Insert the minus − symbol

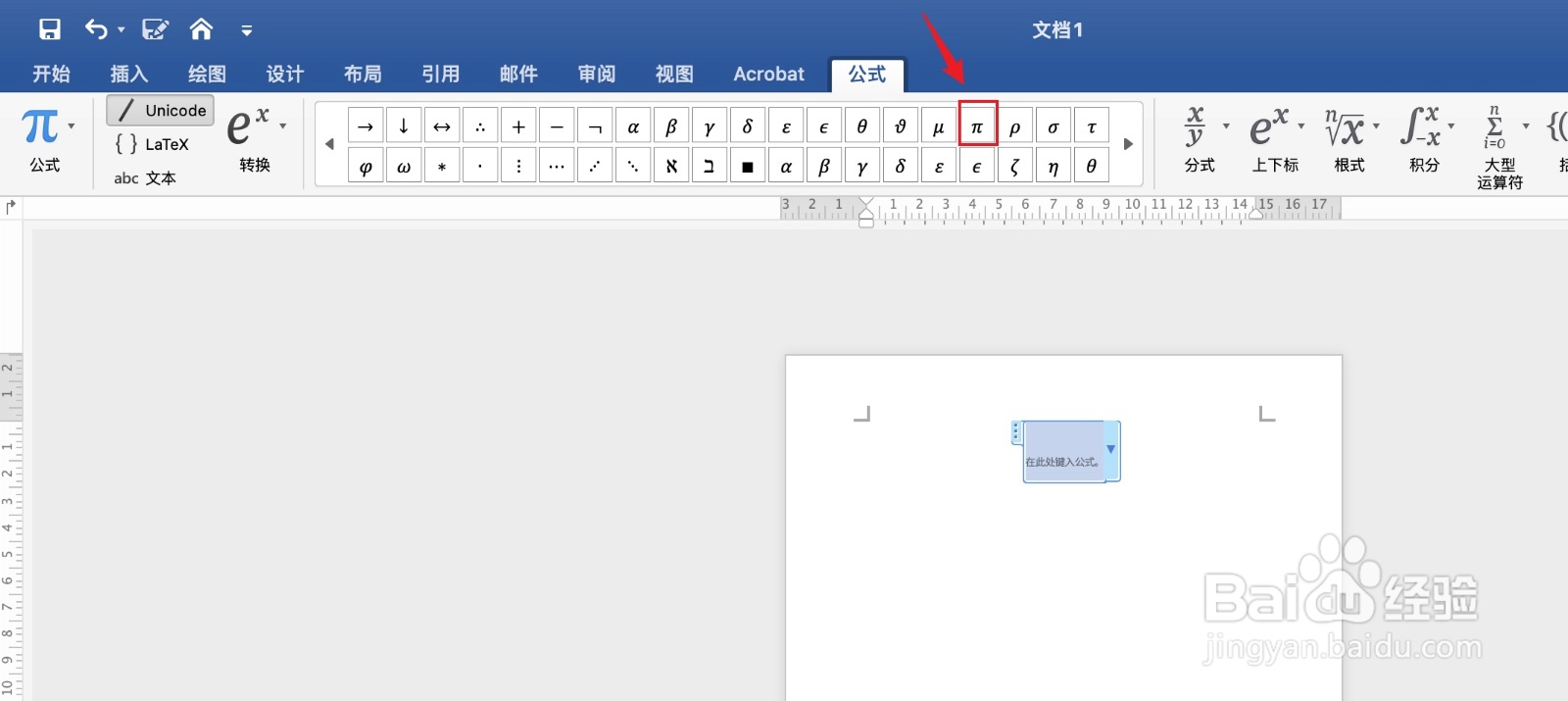pyautogui.click(x=557, y=126)
